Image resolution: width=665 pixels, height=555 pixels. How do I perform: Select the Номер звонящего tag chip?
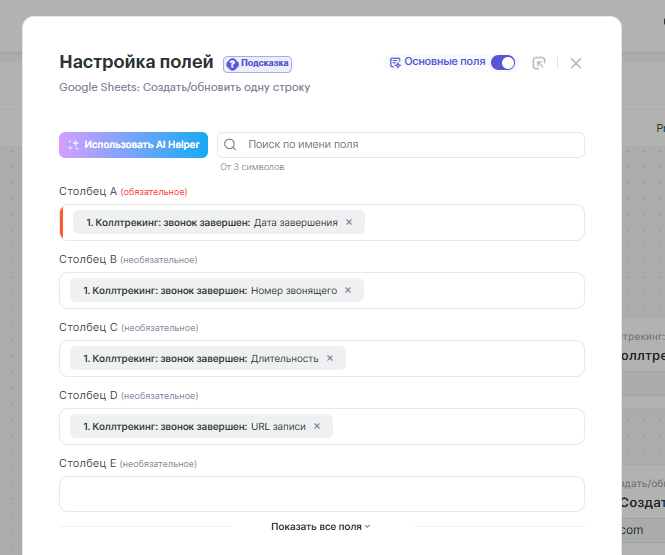(208, 290)
